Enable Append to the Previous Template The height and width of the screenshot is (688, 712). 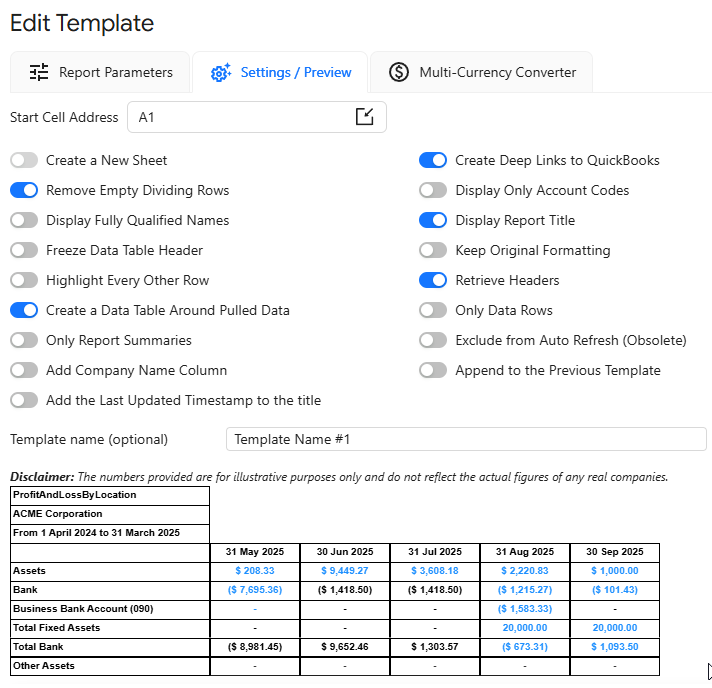(433, 370)
